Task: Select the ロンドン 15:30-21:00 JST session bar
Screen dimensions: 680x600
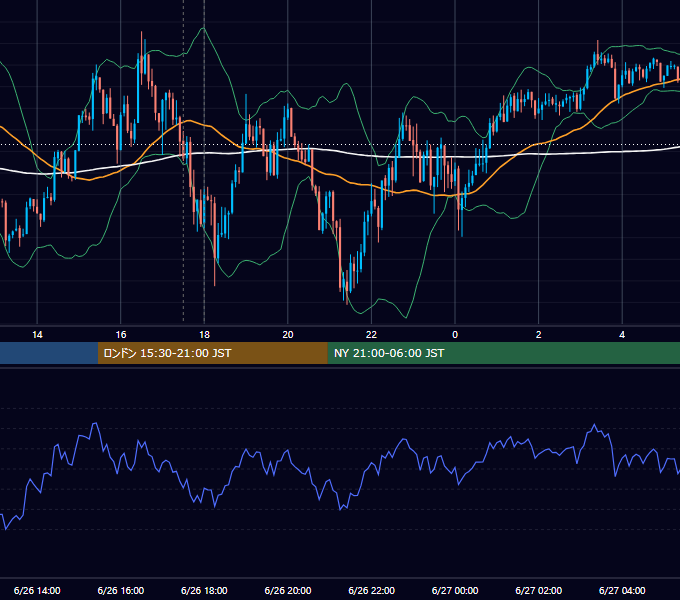Action: coord(212,353)
